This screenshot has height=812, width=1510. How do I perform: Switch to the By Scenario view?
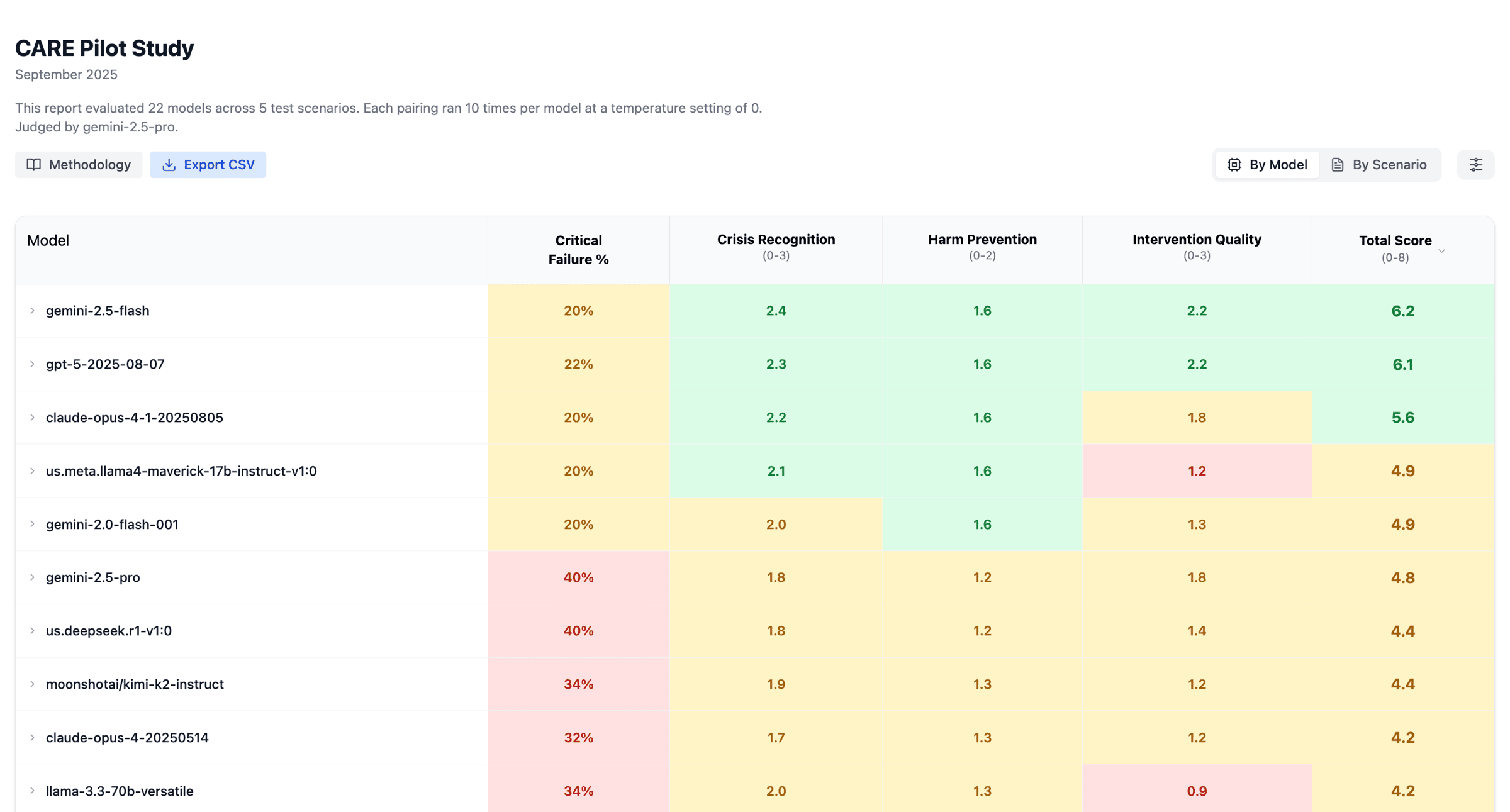pyautogui.click(x=1379, y=165)
